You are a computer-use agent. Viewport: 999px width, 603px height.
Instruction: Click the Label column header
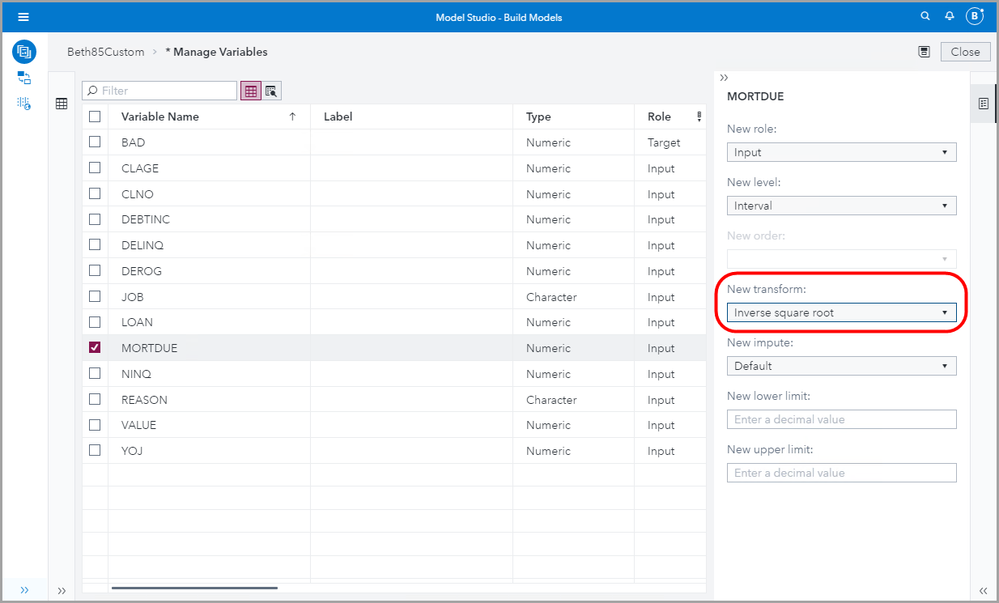412,117
